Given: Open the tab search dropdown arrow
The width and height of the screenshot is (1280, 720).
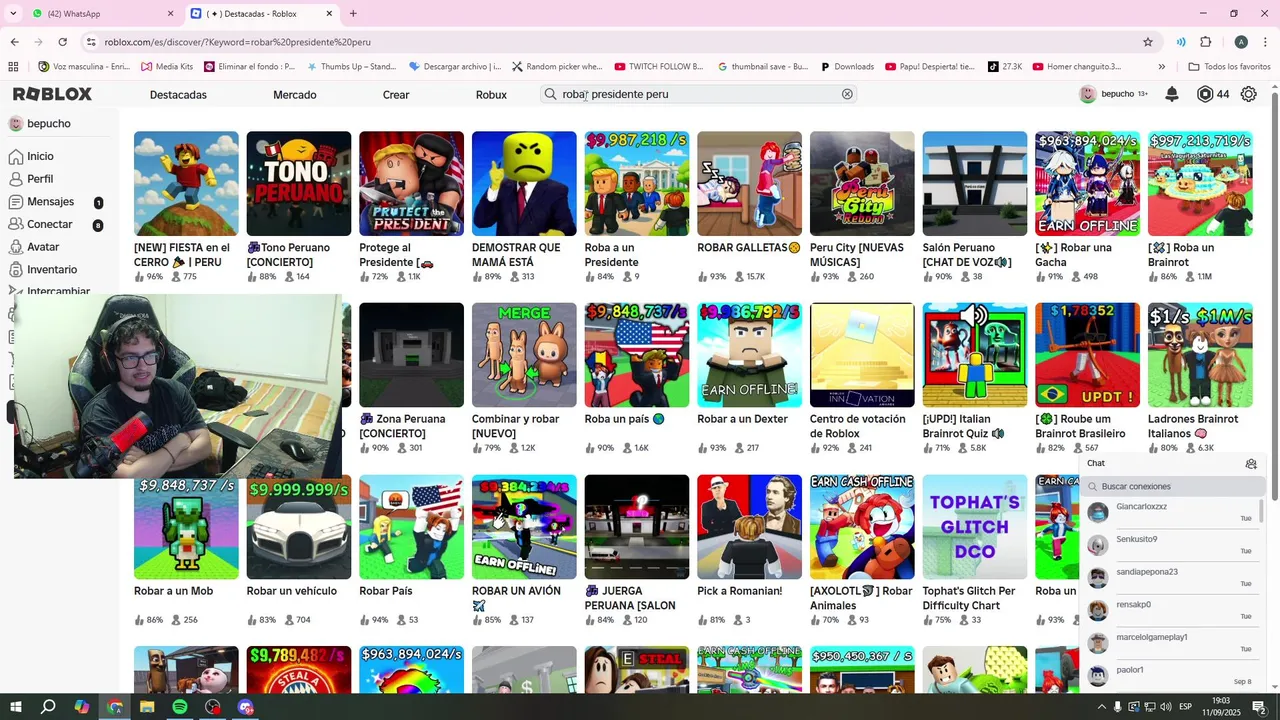Looking at the screenshot, I should [x=13, y=14].
